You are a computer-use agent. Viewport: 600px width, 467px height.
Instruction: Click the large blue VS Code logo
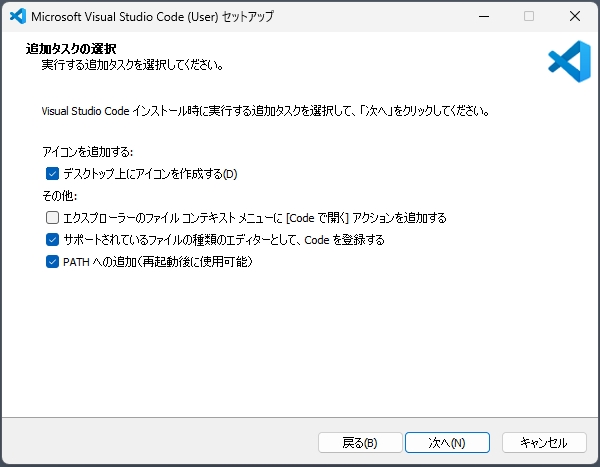coord(569,59)
